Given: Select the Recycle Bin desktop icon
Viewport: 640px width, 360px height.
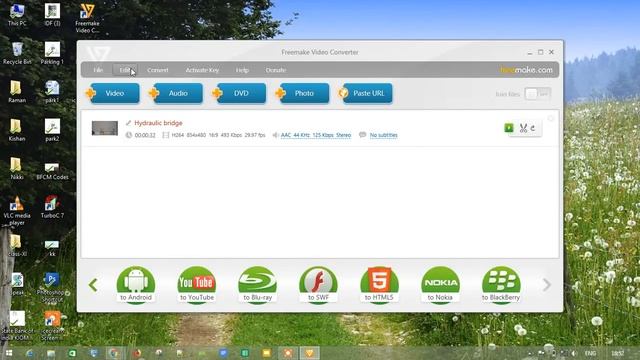Looking at the screenshot, I should 17,53.
